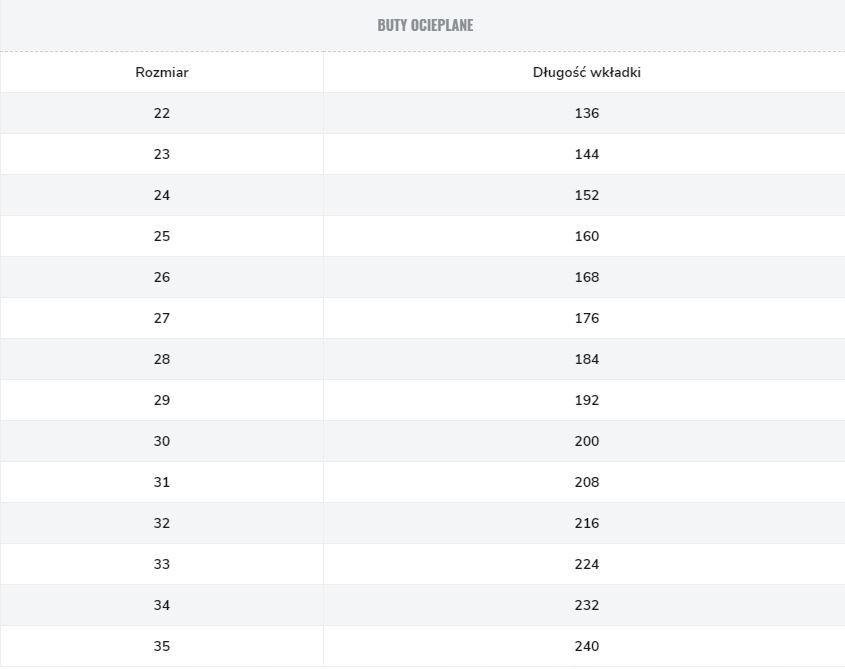Viewport: 845px width, 669px height.
Task: Select size 28 cell
Action: pyautogui.click(x=162, y=359)
